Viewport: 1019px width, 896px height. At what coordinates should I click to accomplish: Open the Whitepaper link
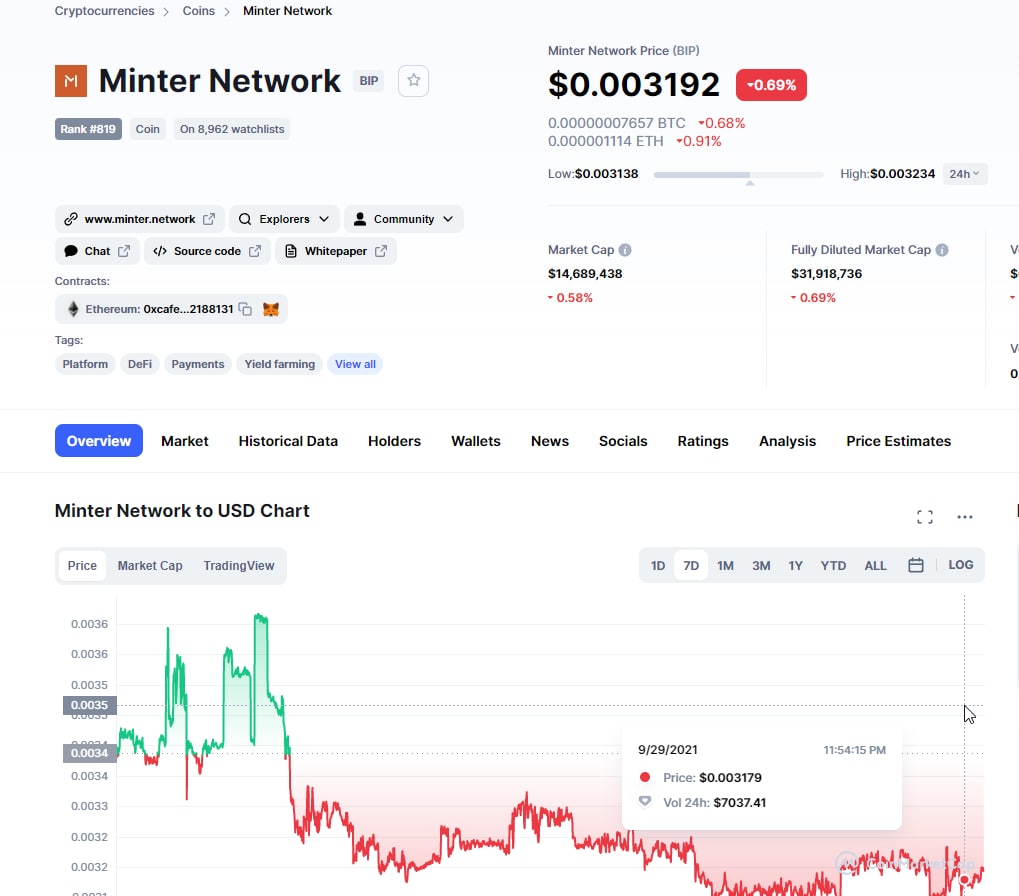point(336,251)
